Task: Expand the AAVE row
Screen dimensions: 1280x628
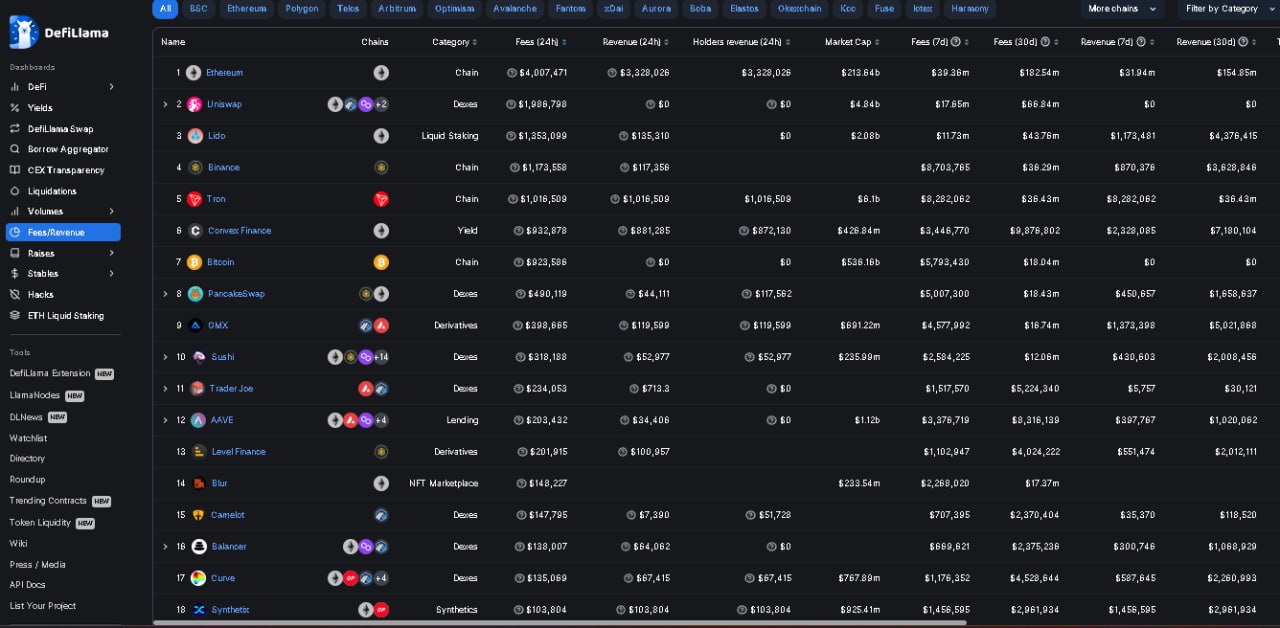Action: (x=165, y=420)
